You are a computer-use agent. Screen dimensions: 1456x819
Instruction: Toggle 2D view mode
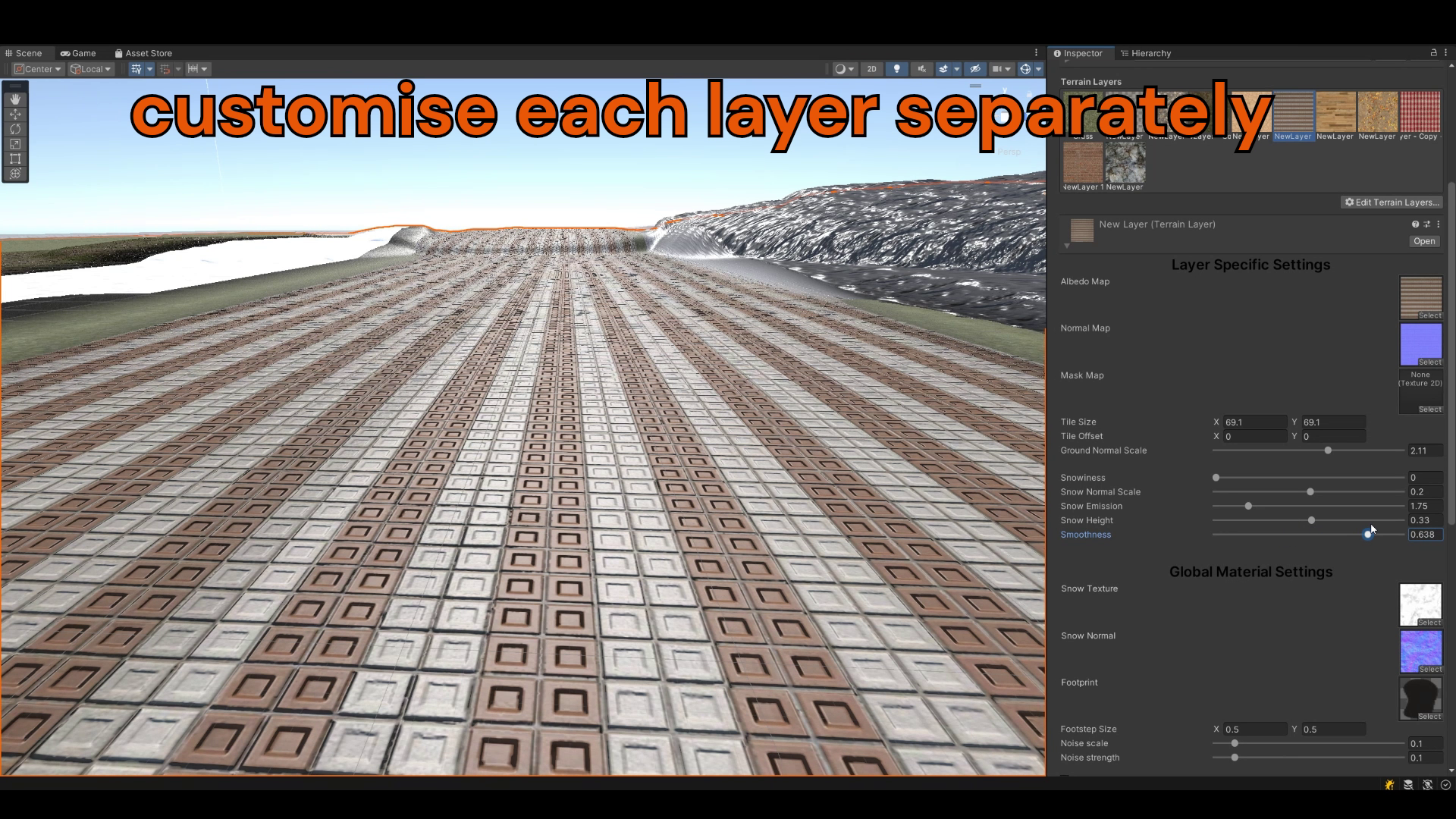click(x=871, y=69)
